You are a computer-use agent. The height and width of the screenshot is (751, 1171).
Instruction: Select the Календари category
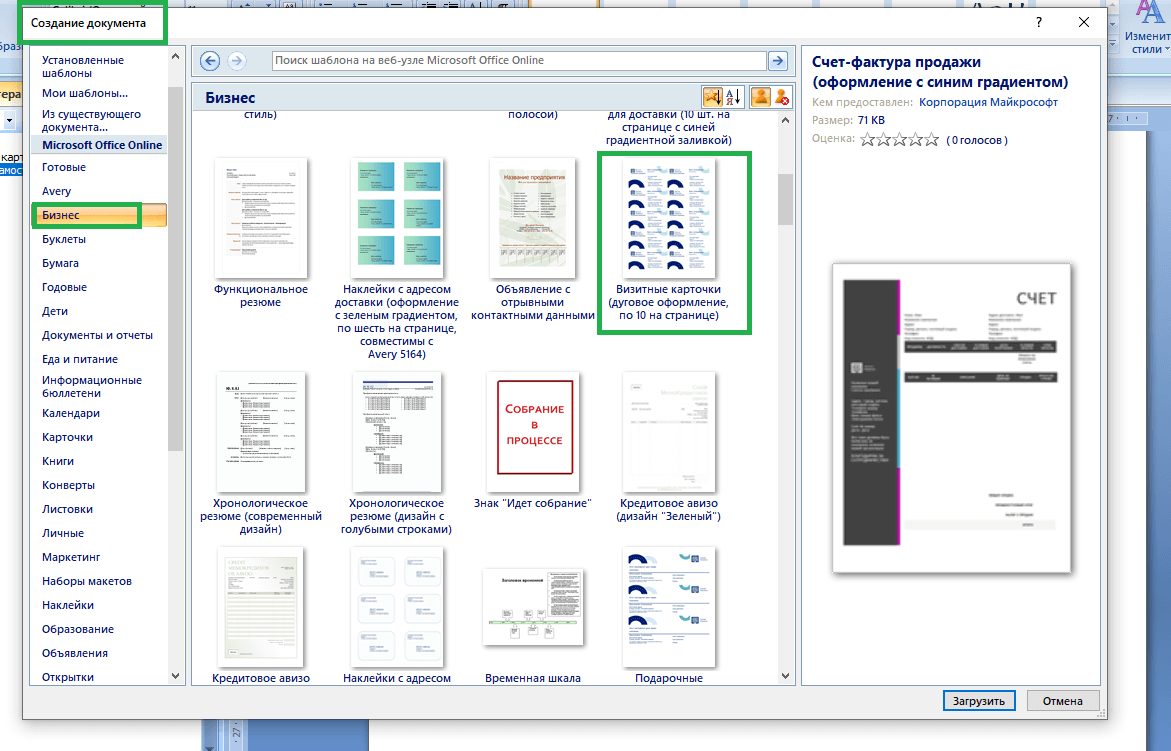[70, 414]
